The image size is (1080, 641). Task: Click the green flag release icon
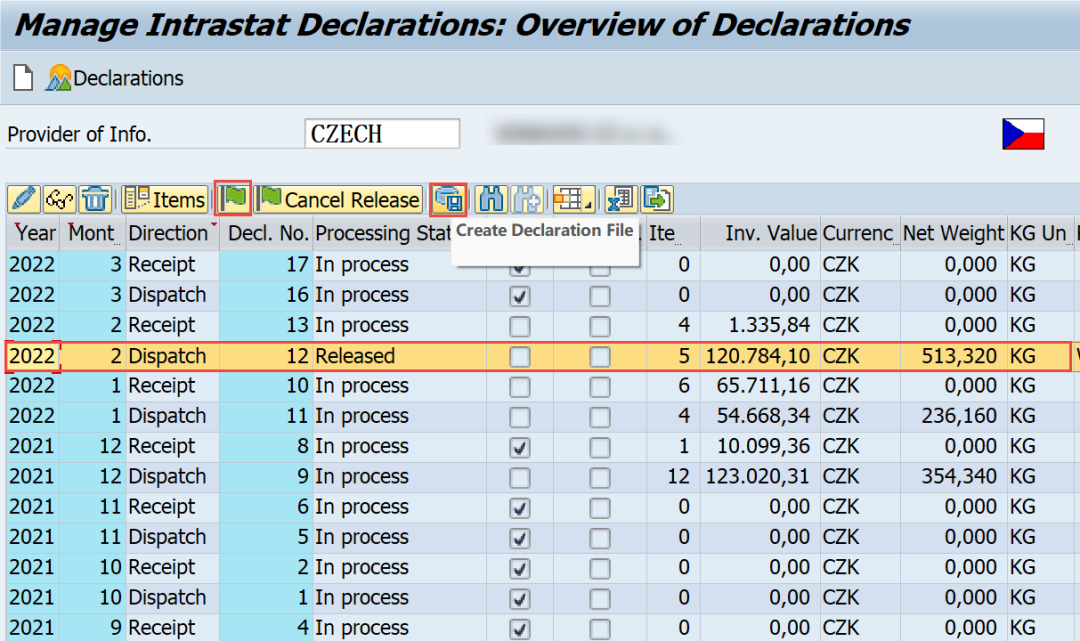coord(233,199)
